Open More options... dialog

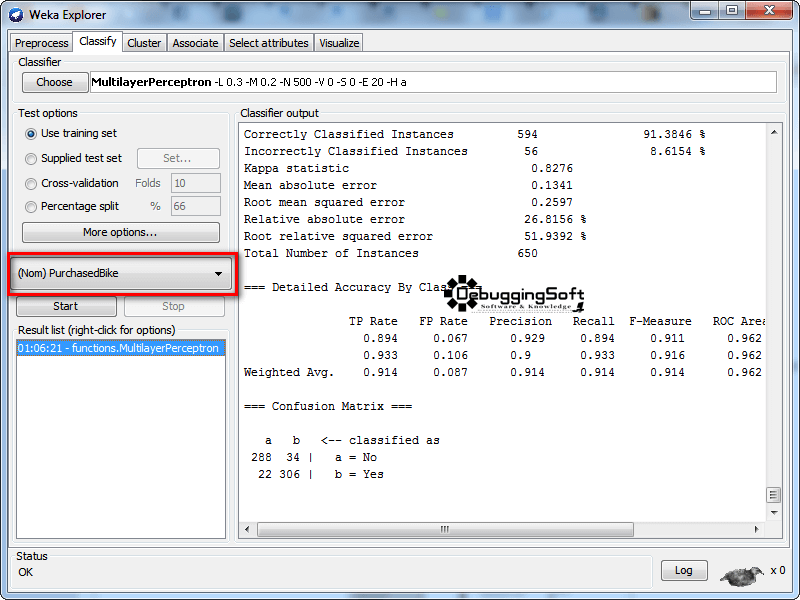(121, 233)
